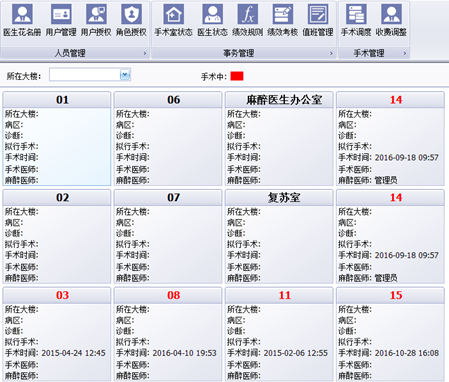Image resolution: width=449 pixels, height=382 pixels.
Task: Open the 医生花名册 doctor roster icon
Action: 22,19
